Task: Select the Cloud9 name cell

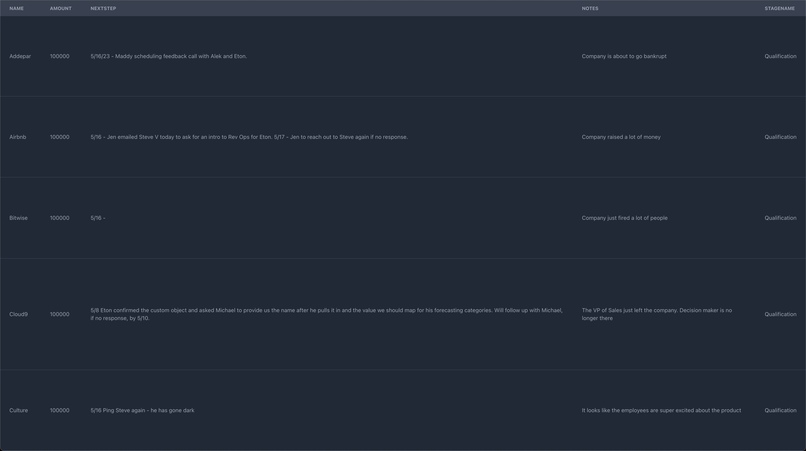Action: [19, 314]
